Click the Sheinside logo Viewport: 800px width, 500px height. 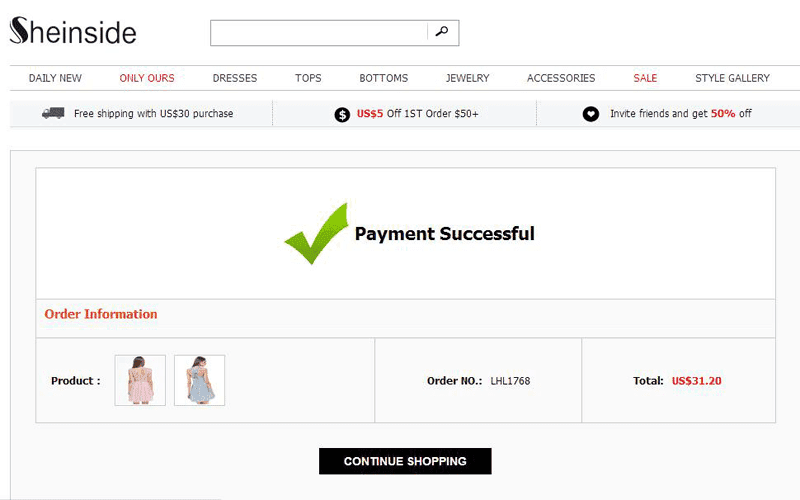pos(73,31)
